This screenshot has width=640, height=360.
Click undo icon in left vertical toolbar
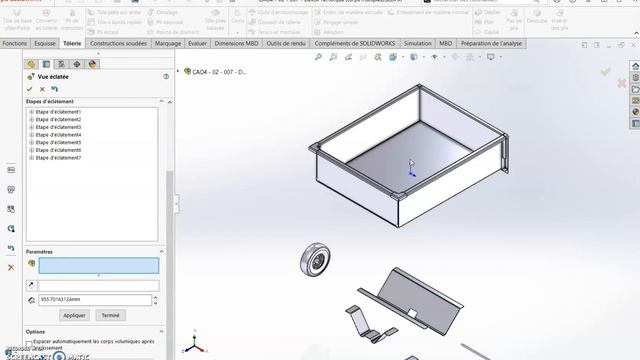pos(11,248)
